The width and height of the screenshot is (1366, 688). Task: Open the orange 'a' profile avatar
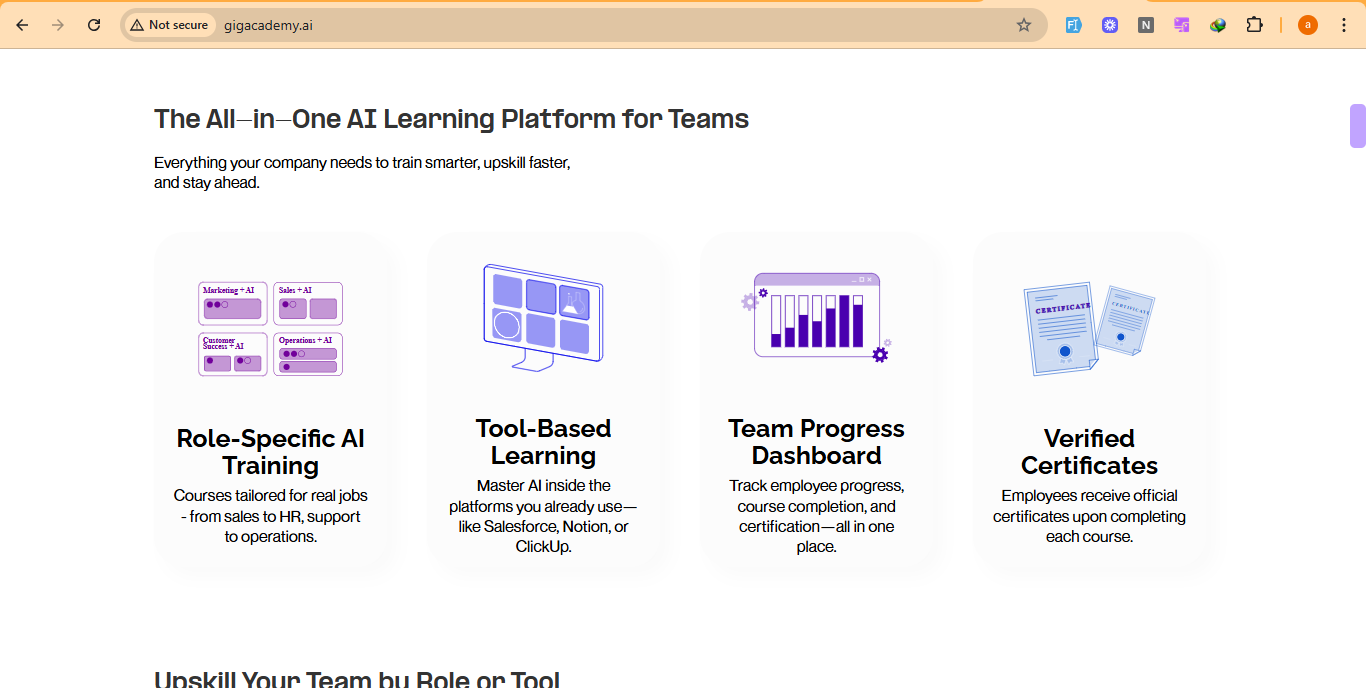pyautogui.click(x=1307, y=25)
